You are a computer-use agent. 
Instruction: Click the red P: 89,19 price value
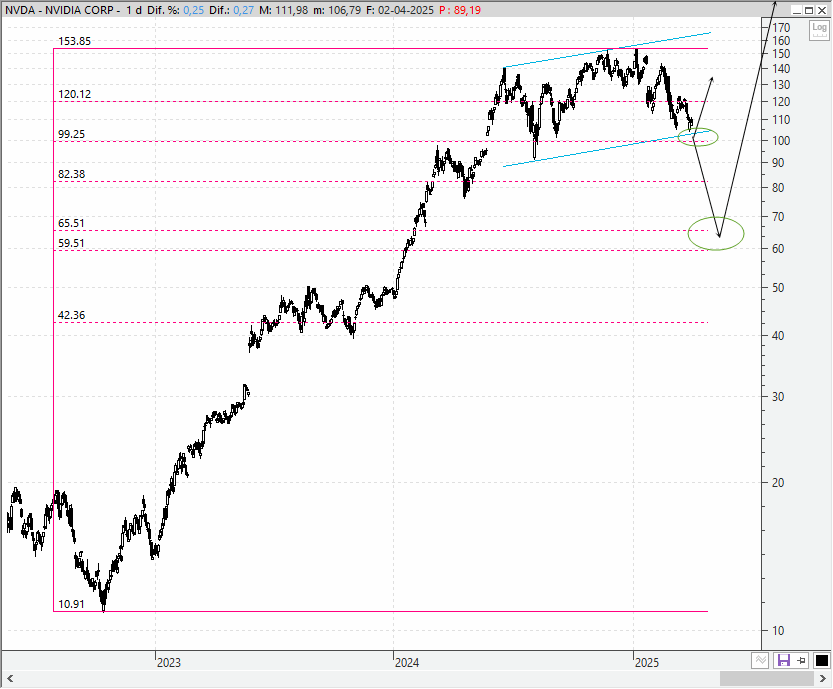(460, 10)
